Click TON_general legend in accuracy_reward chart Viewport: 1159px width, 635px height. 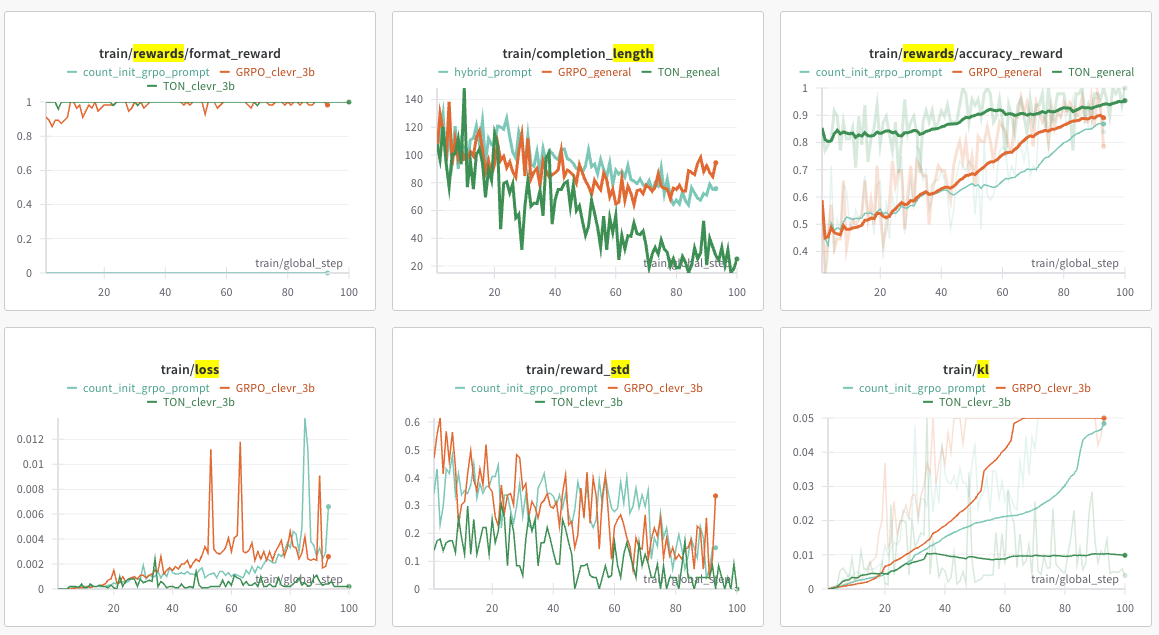coord(1092,72)
